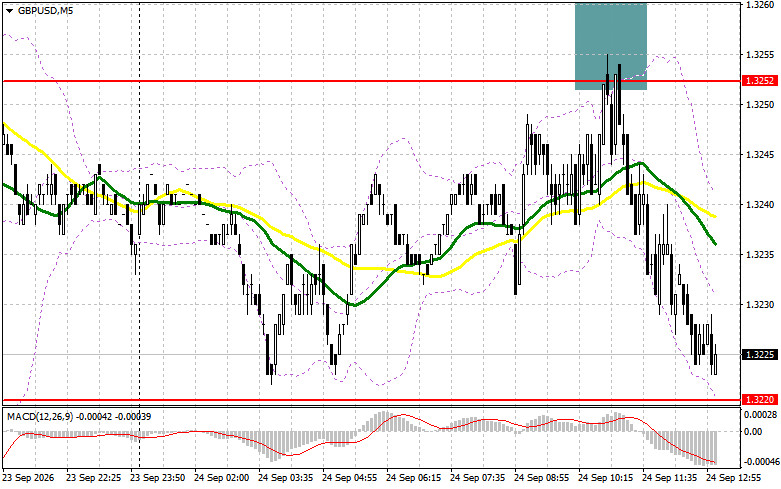Click the 1.3240 price scale label
The height and width of the screenshot is (489, 781).
coord(759,205)
